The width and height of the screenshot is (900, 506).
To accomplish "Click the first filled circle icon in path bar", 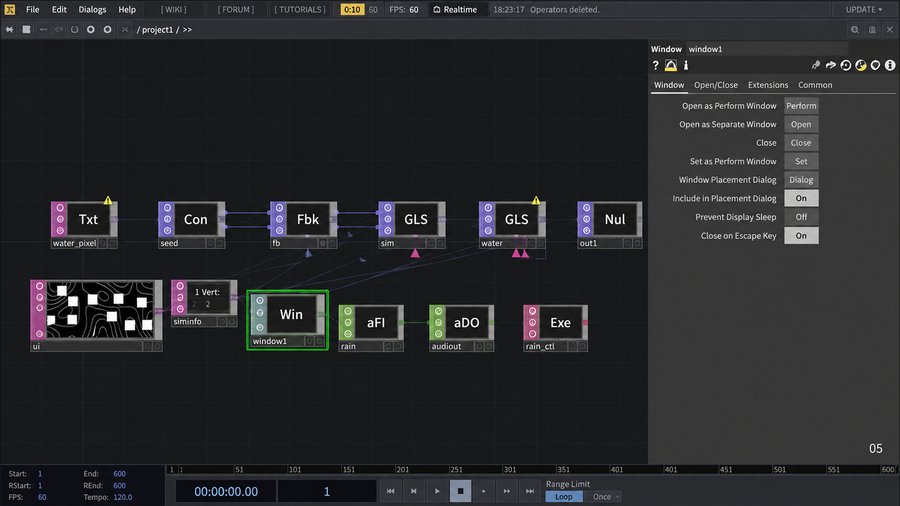I will (x=91, y=29).
